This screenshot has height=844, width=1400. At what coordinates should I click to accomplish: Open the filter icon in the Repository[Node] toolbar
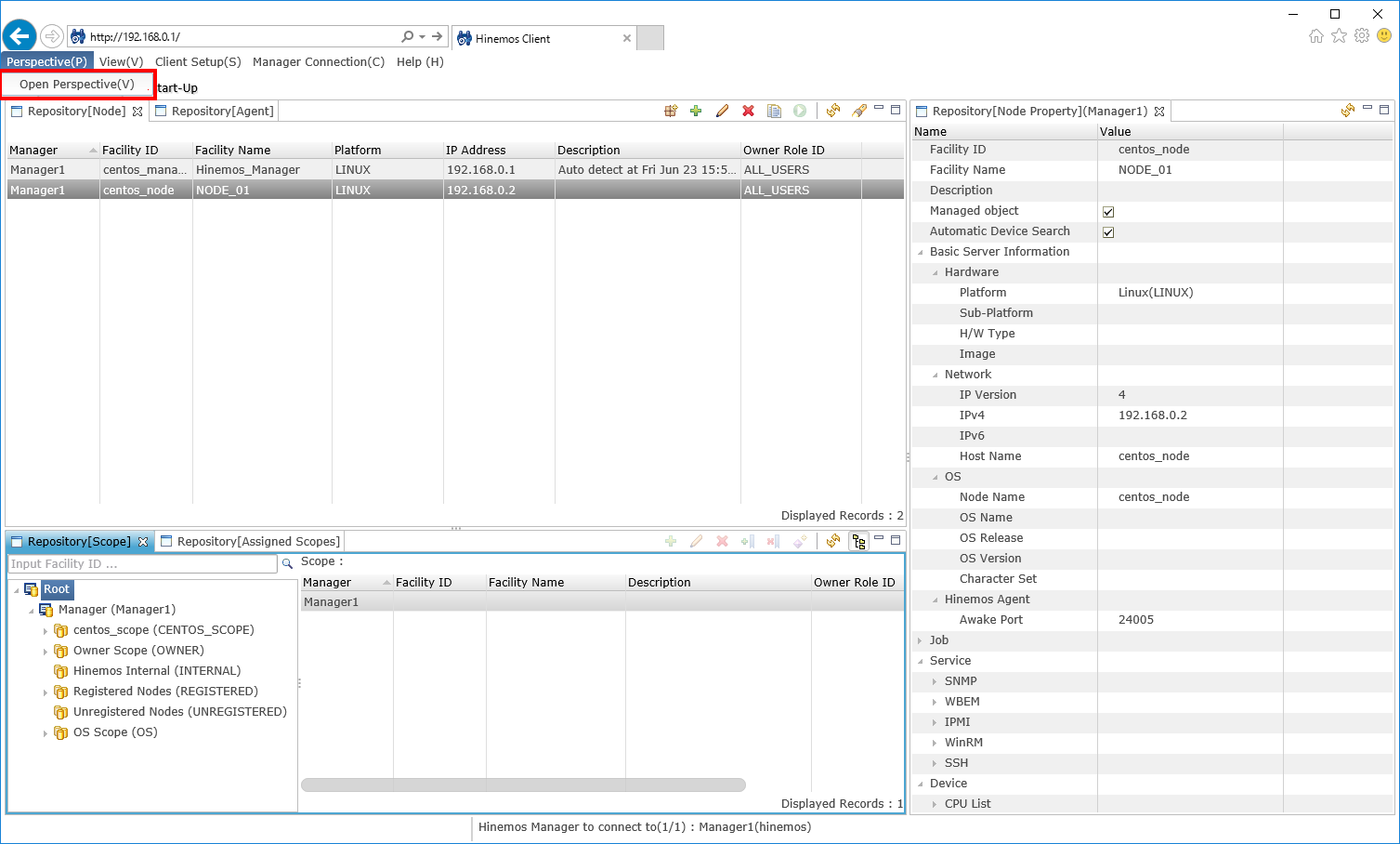pyautogui.click(x=859, y=111)
